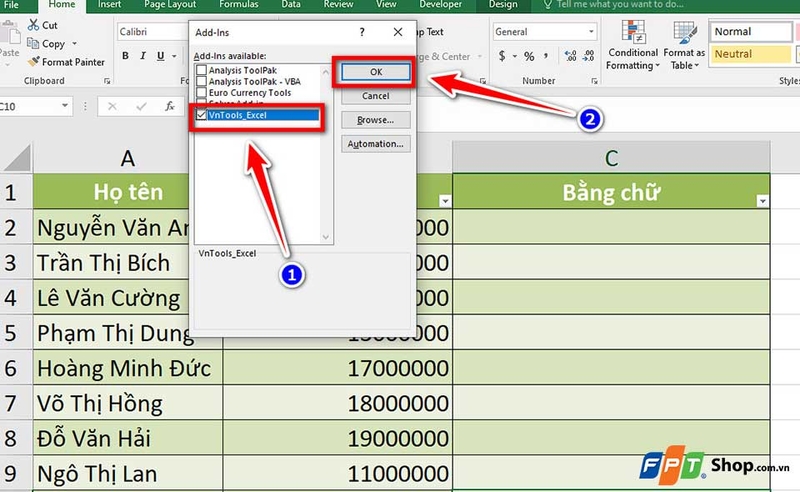Click the Select All corner triangle
The width and height of the screenshot is (800, 492).
coord(17,157)
